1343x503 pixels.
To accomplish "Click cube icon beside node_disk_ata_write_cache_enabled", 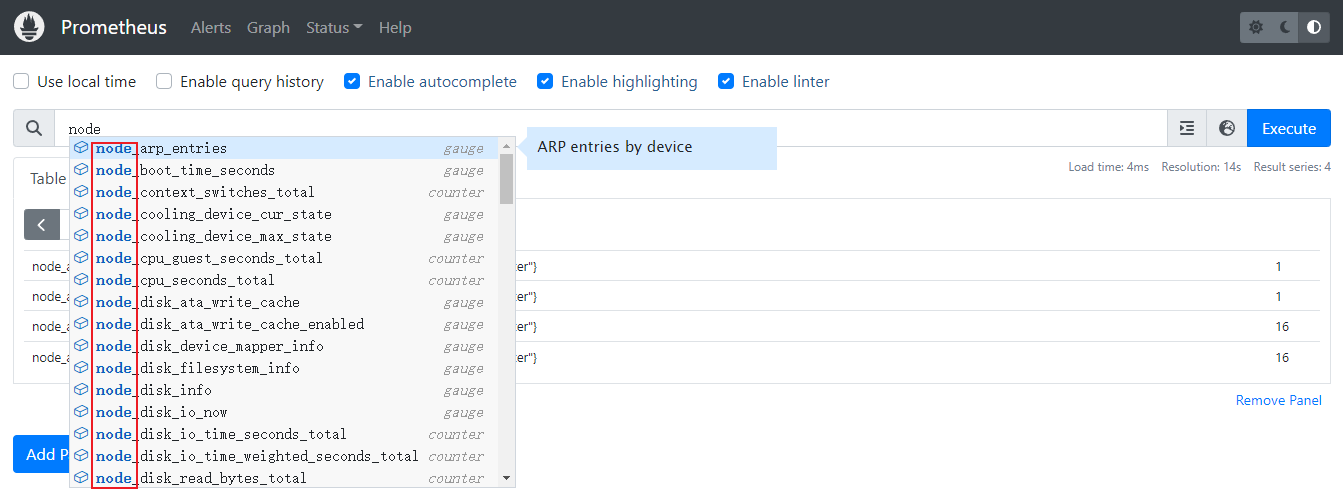I will [81, 324].
